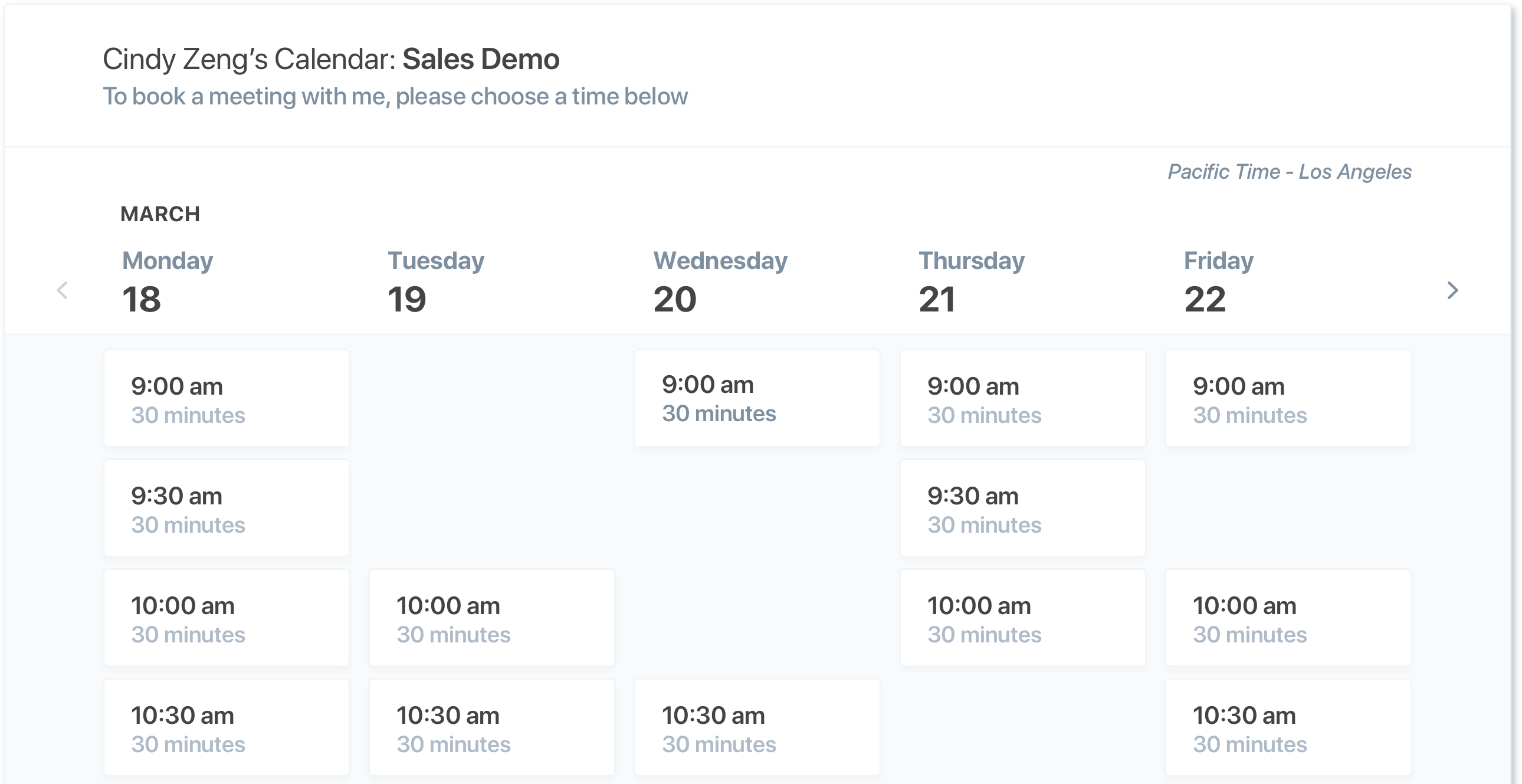Select Monday 18 at 9:30 am slot
This screenshot has height=784, width=1522.
coord(227,508)
